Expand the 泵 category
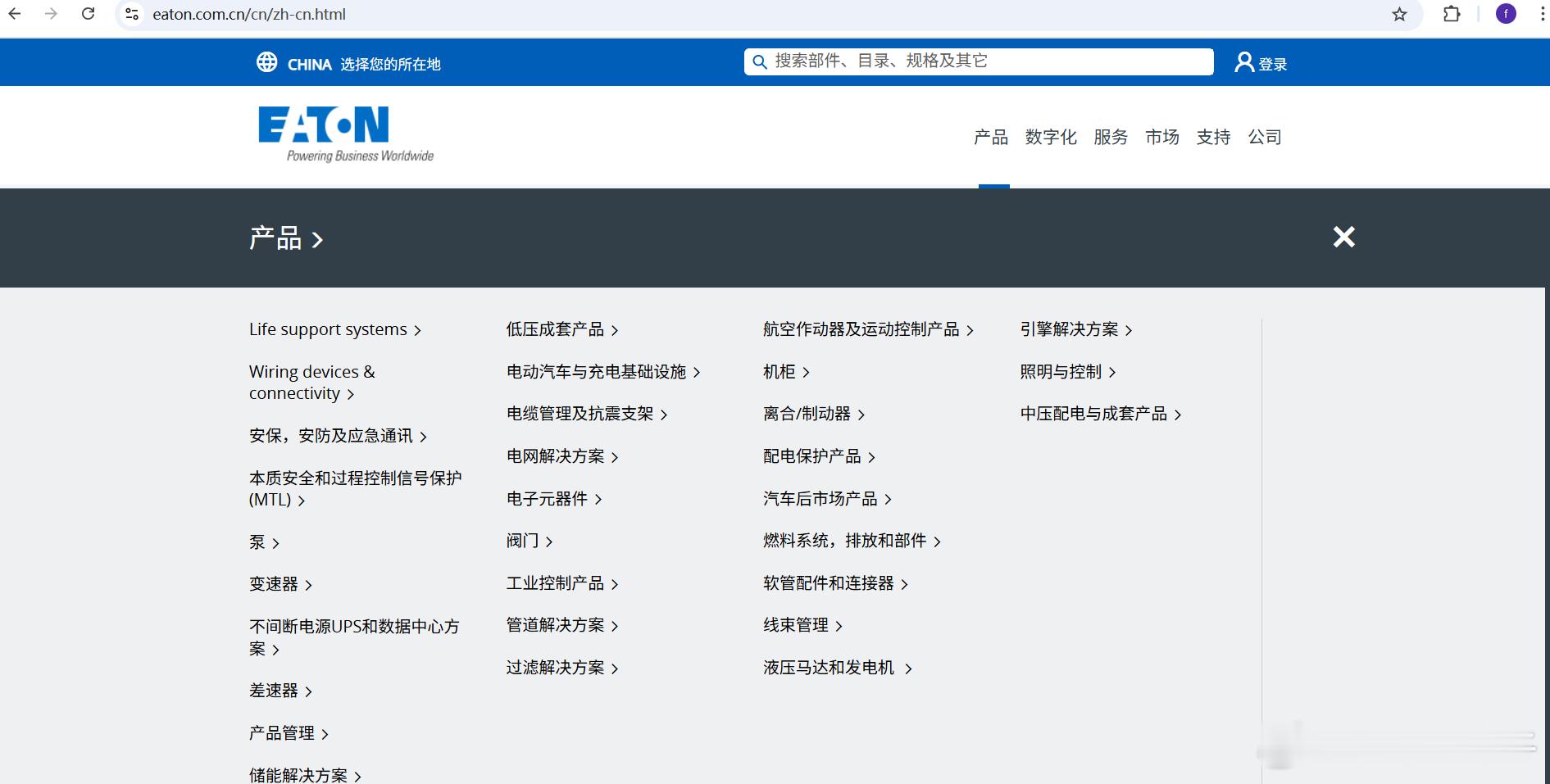This screenshot has width=1550, height=784. pyautogui.click(x=264, y=542)
